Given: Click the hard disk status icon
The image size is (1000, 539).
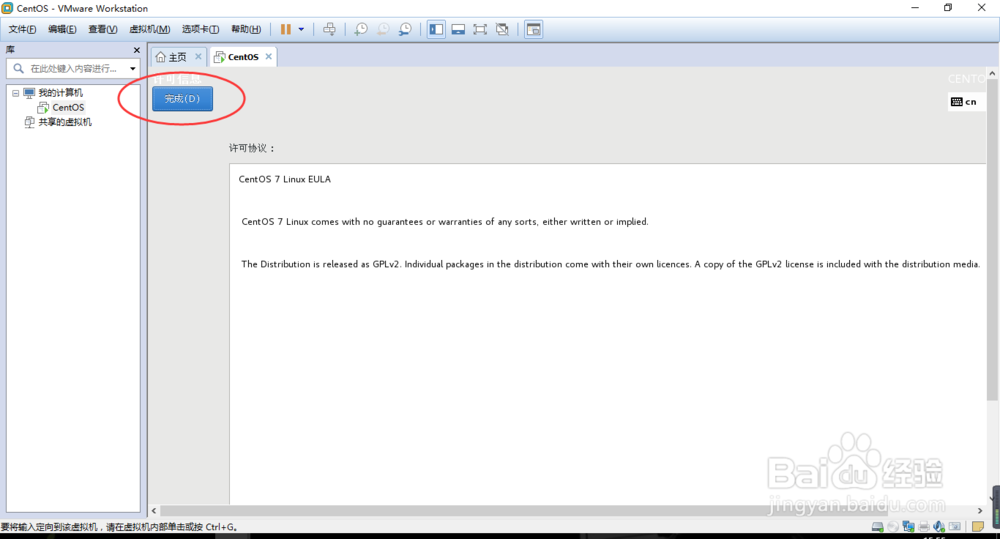Looking at the screenshot, I should [878, 527].
